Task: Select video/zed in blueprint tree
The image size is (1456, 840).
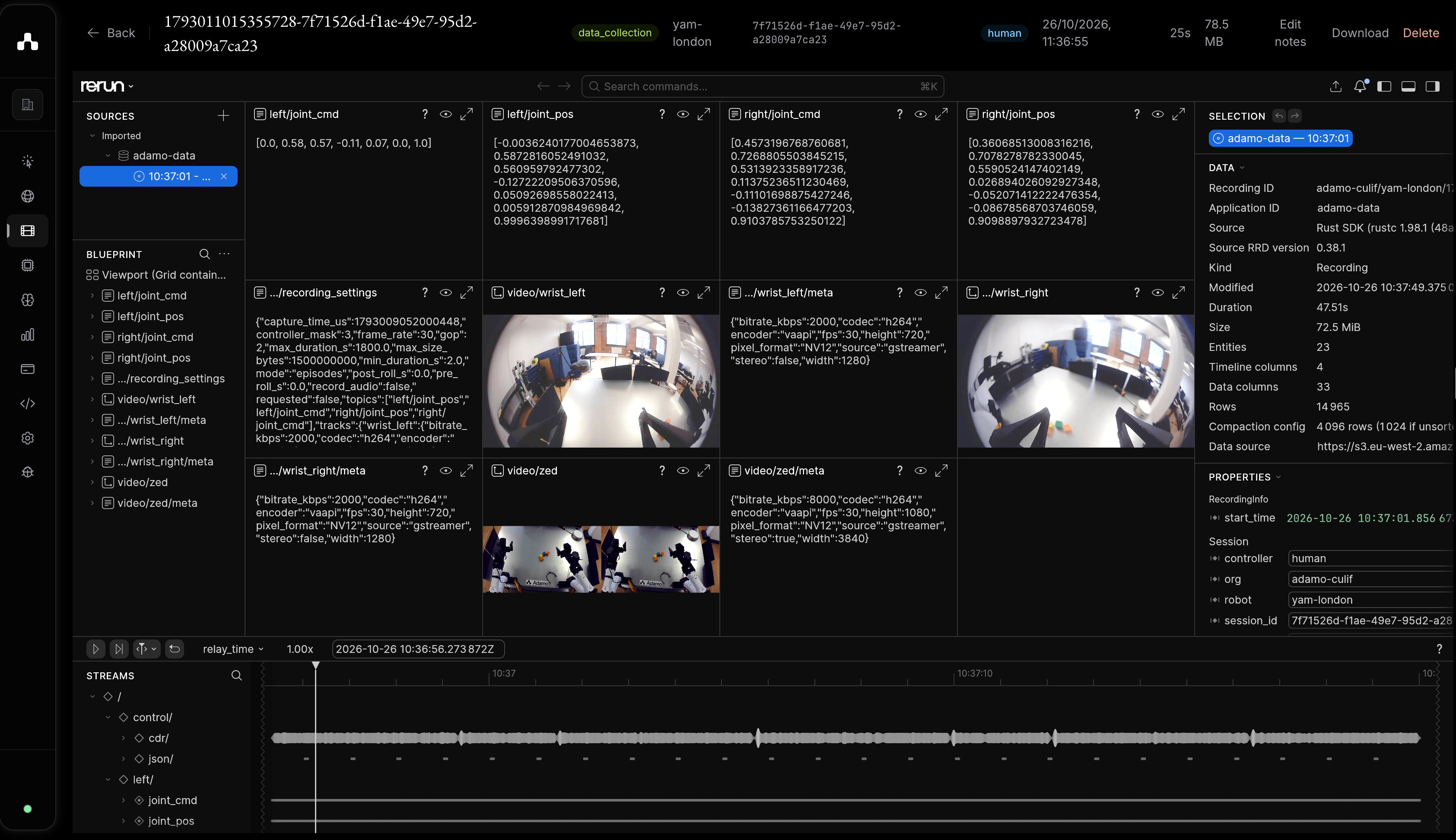Action: [143, 482]
